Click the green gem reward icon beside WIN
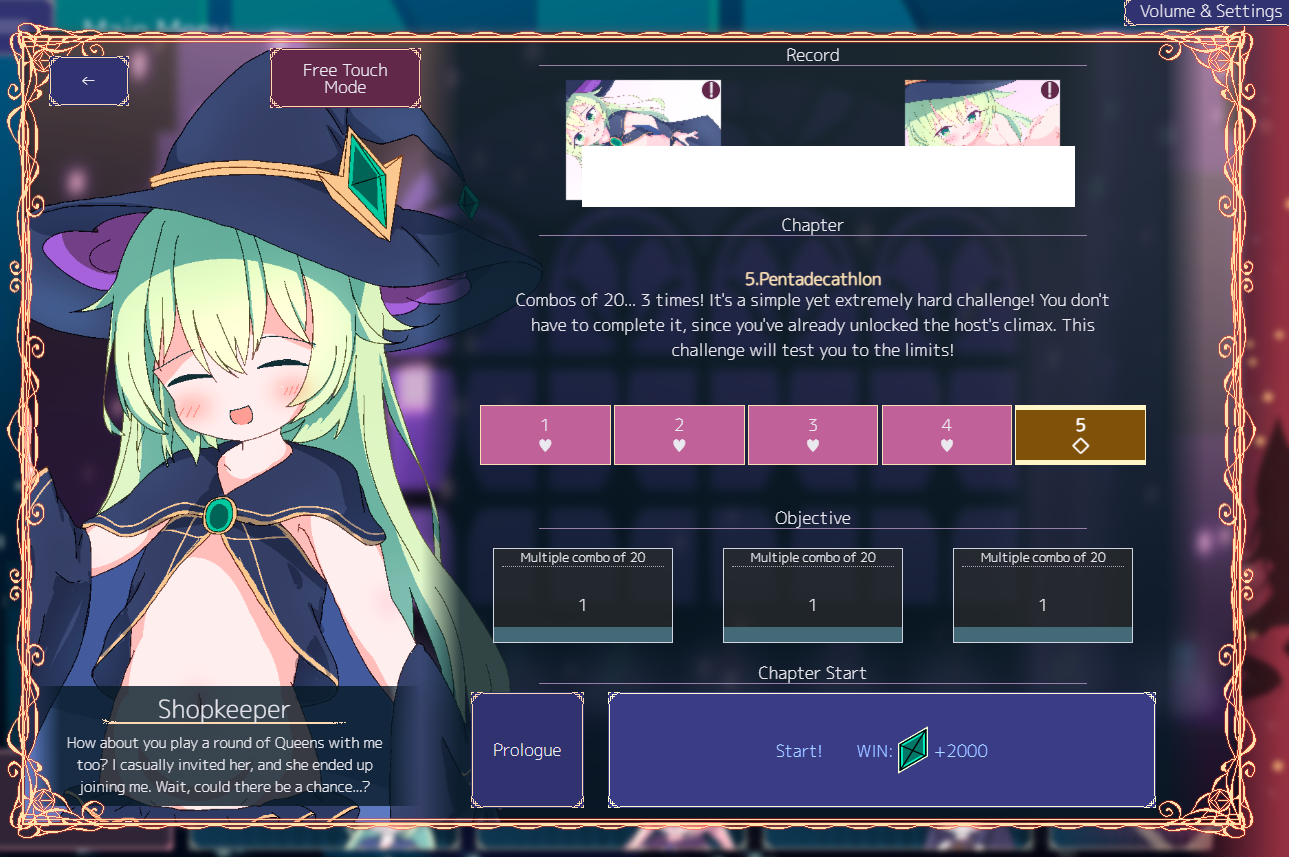 point(912,750)
